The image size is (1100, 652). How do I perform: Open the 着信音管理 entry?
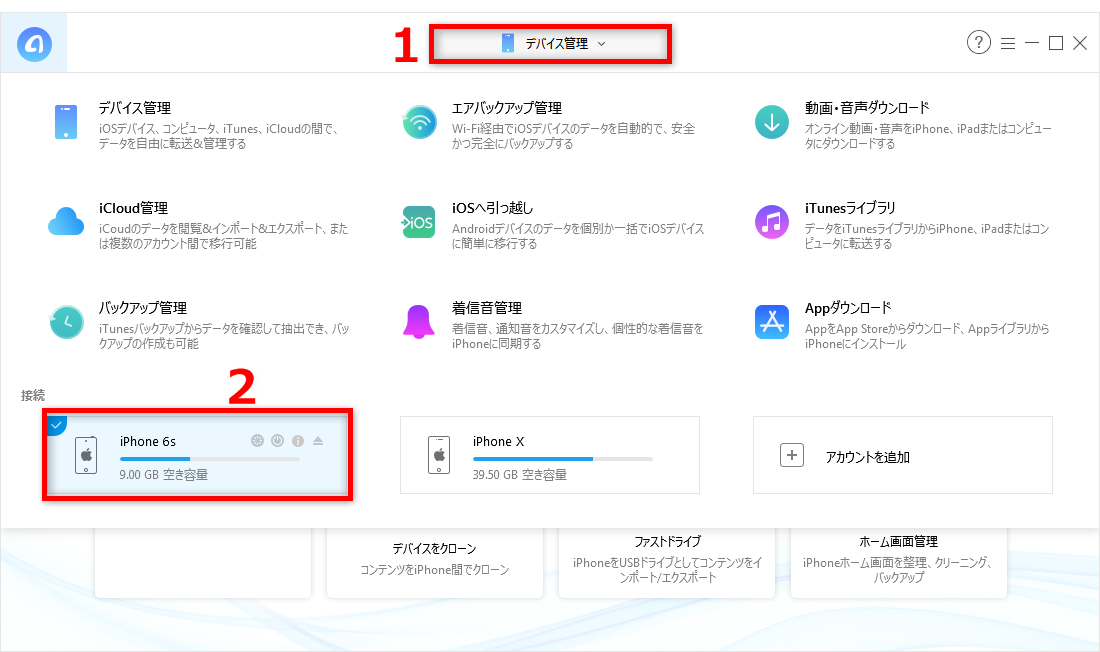[487, 308]
